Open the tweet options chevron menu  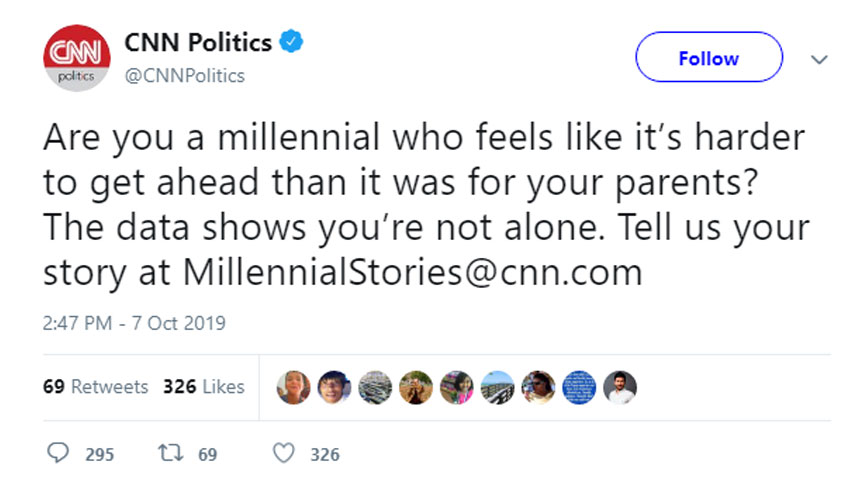pos(820,59)
